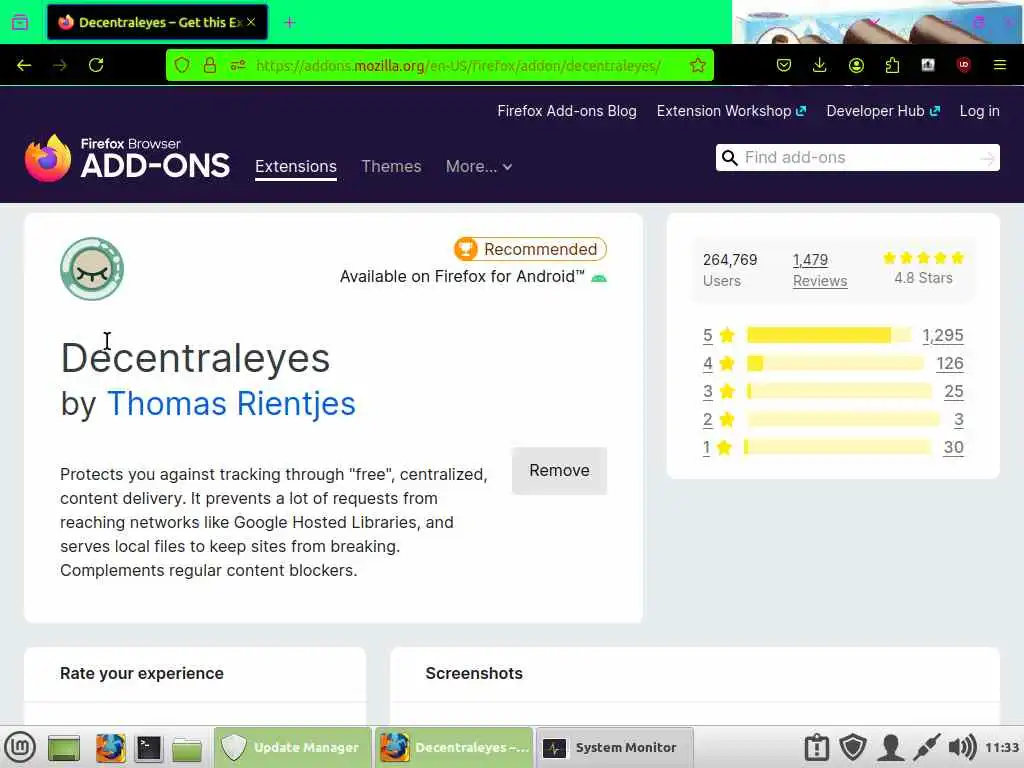Click the clipboard notification tray icon
The image size is (1024, 768).
tap(816, 747)
